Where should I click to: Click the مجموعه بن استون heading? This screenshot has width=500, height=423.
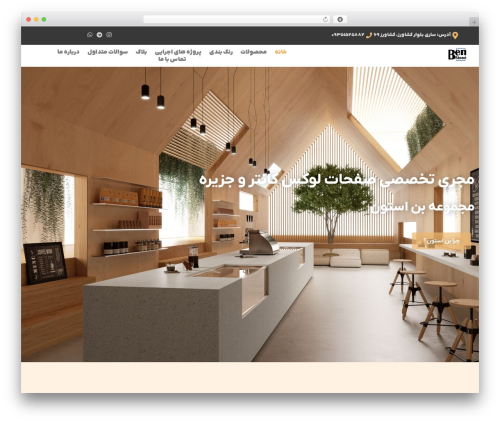point(422,206)
